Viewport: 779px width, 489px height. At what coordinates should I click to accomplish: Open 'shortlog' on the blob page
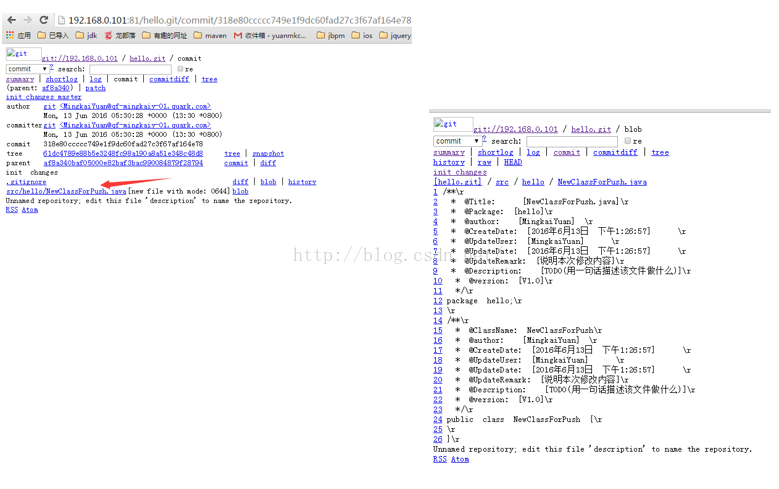tap(495, 152)
